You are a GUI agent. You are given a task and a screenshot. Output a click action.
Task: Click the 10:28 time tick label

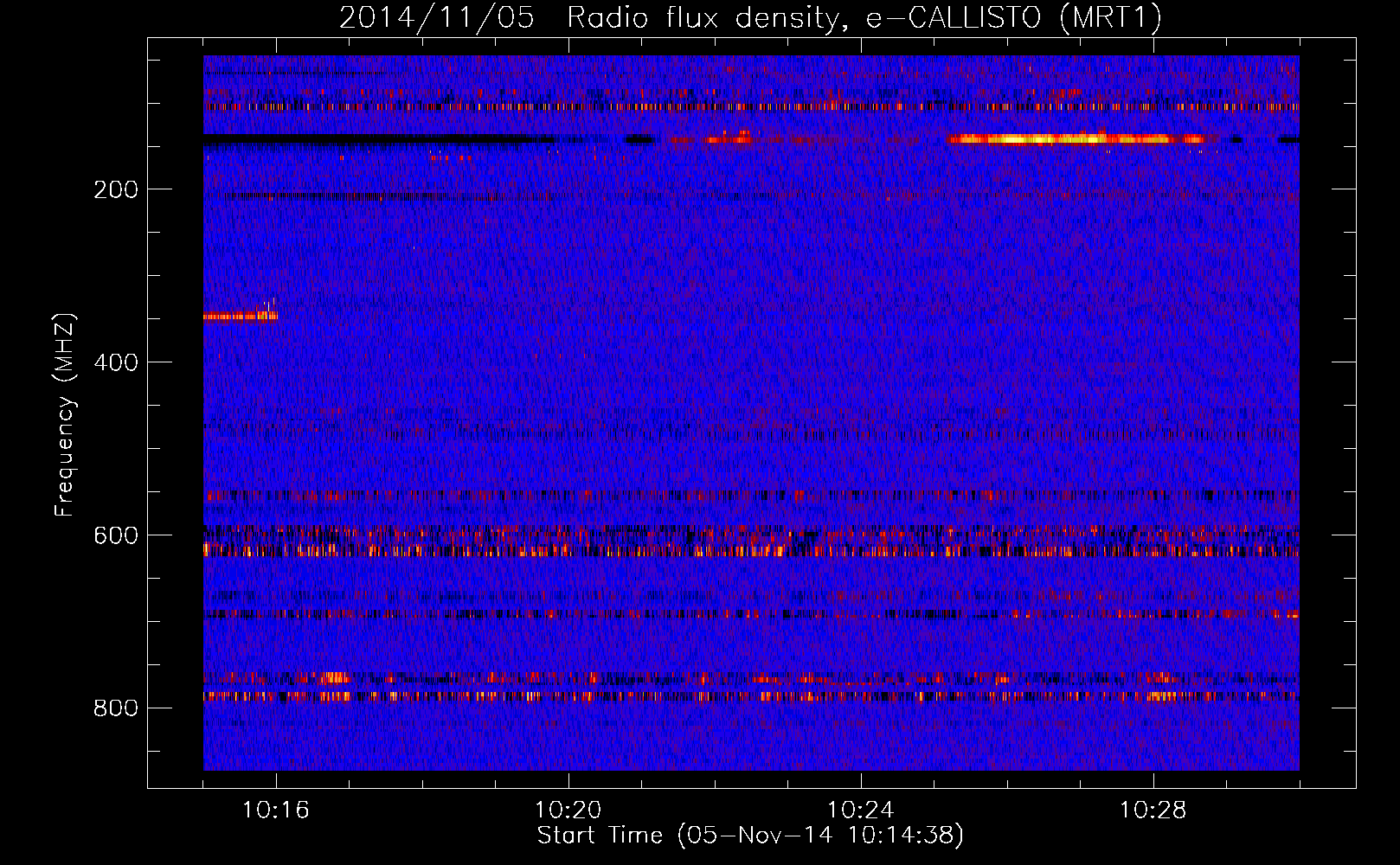point(1153,811)
